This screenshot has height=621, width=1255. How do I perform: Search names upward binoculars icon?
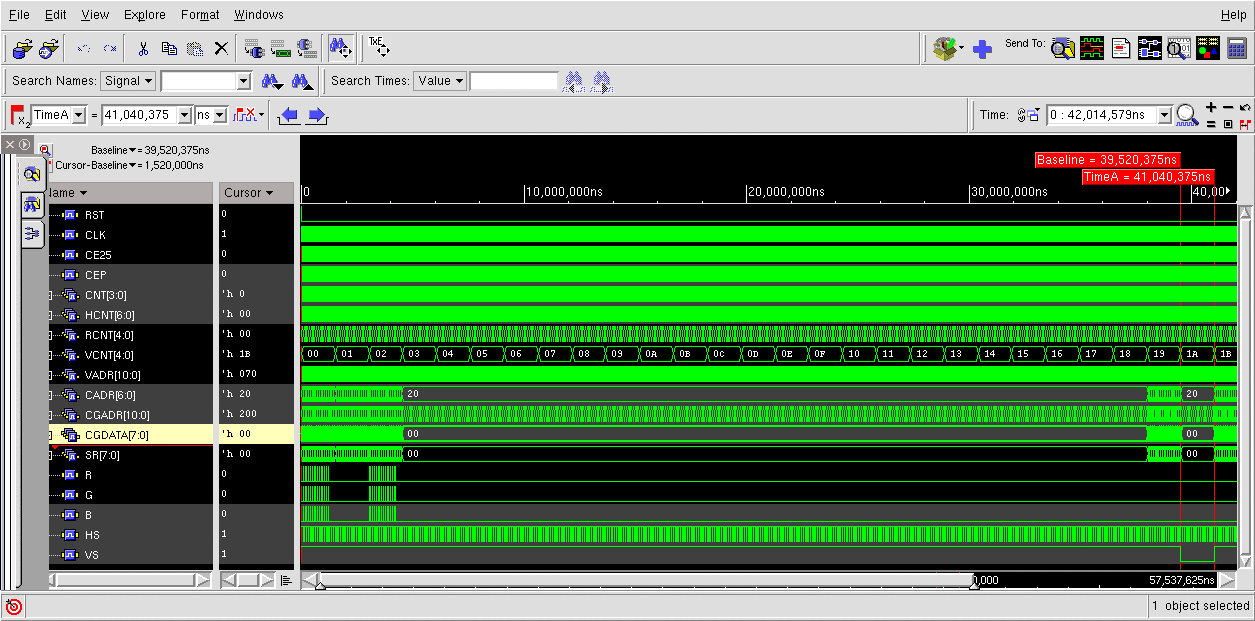[x=301, y=81]
